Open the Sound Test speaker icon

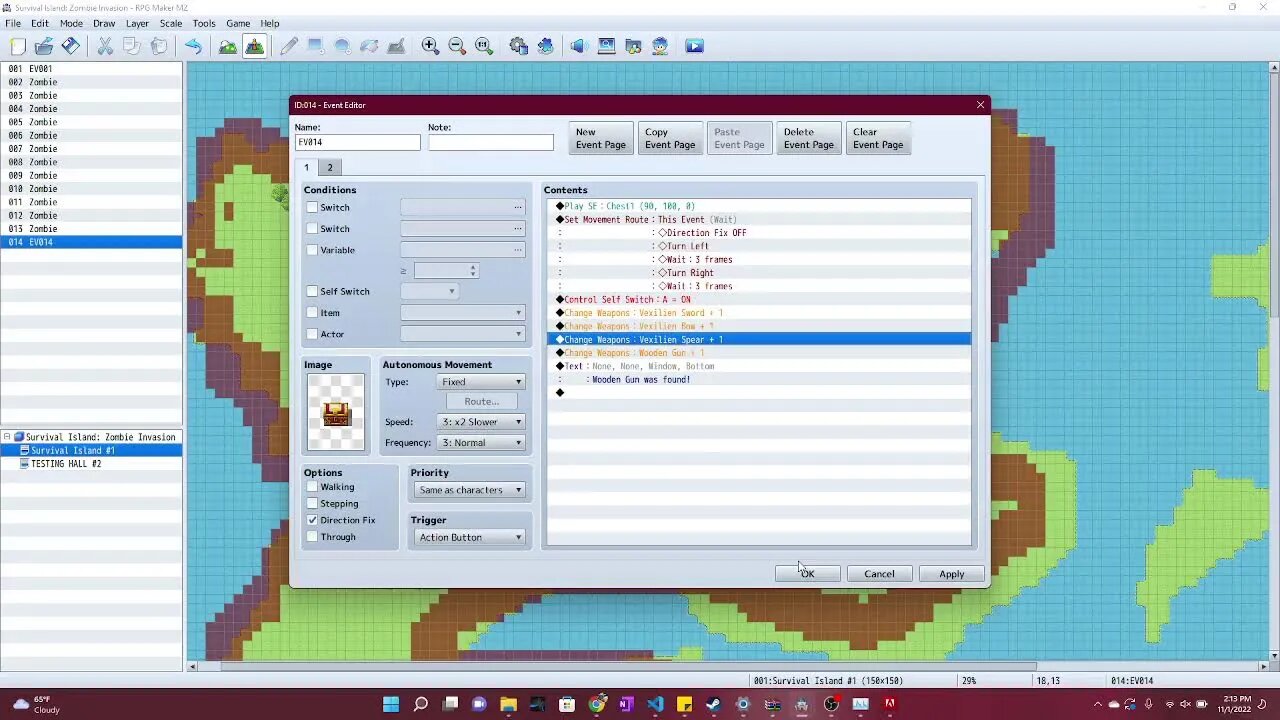[x=579, y=46]
